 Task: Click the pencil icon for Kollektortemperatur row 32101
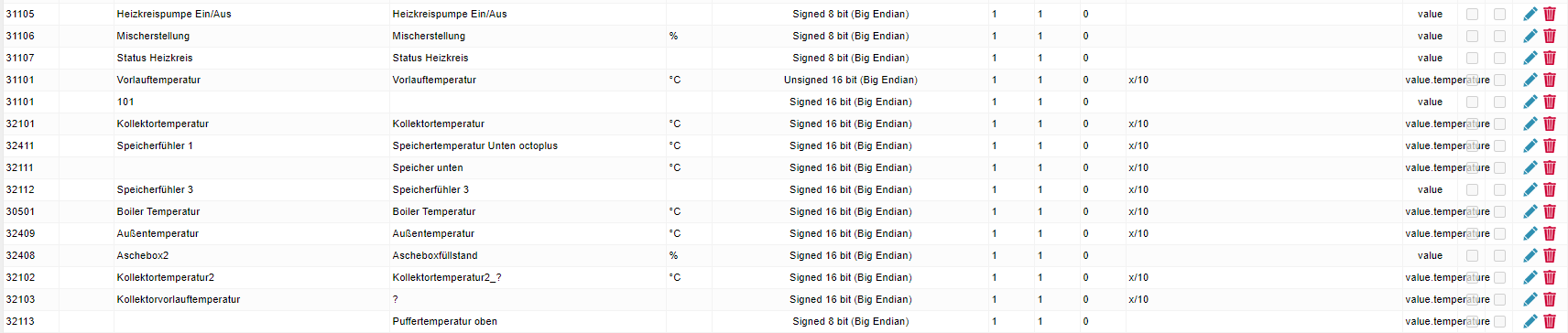pos(1530,124)
